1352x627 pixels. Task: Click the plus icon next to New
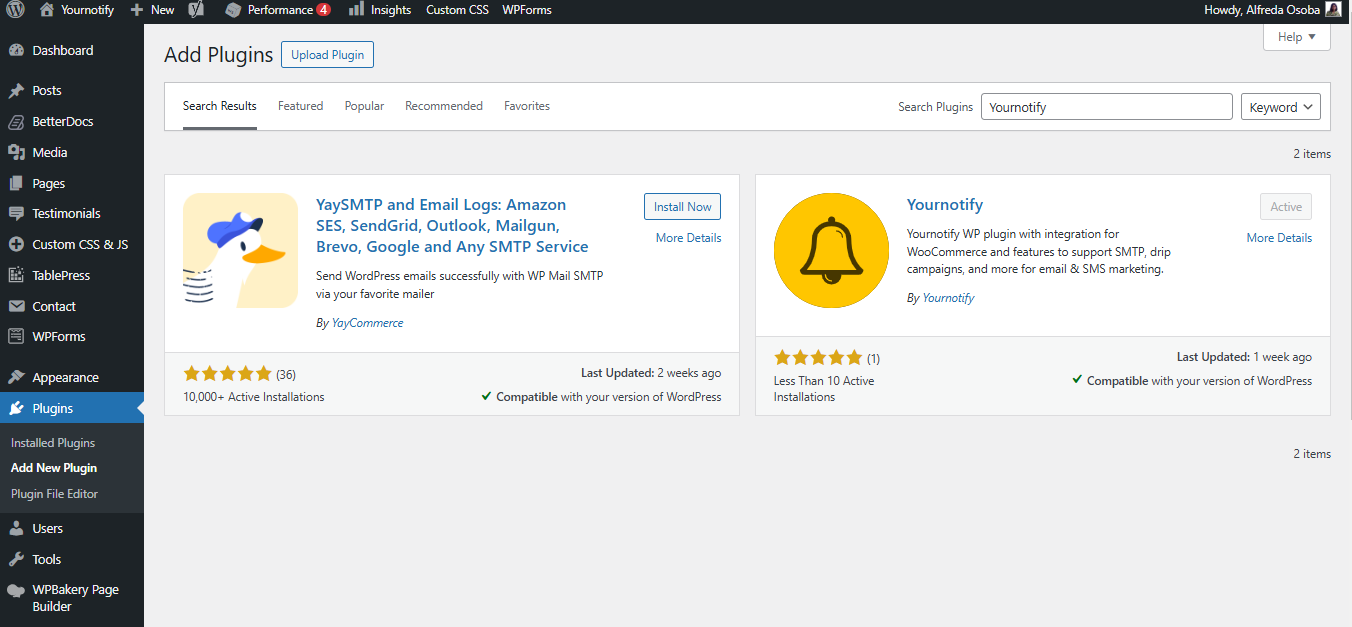pyautogui.click(x=137, y=10)
